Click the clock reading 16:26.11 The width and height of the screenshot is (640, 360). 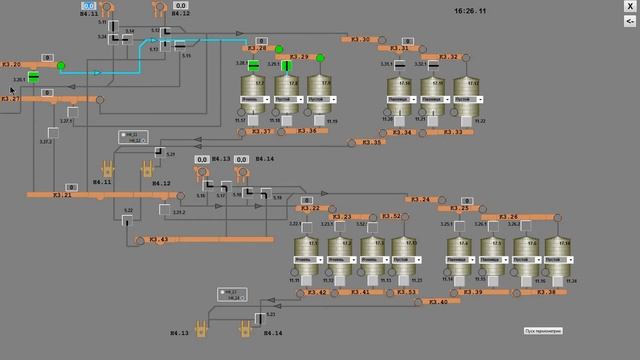tap(470, 11)
